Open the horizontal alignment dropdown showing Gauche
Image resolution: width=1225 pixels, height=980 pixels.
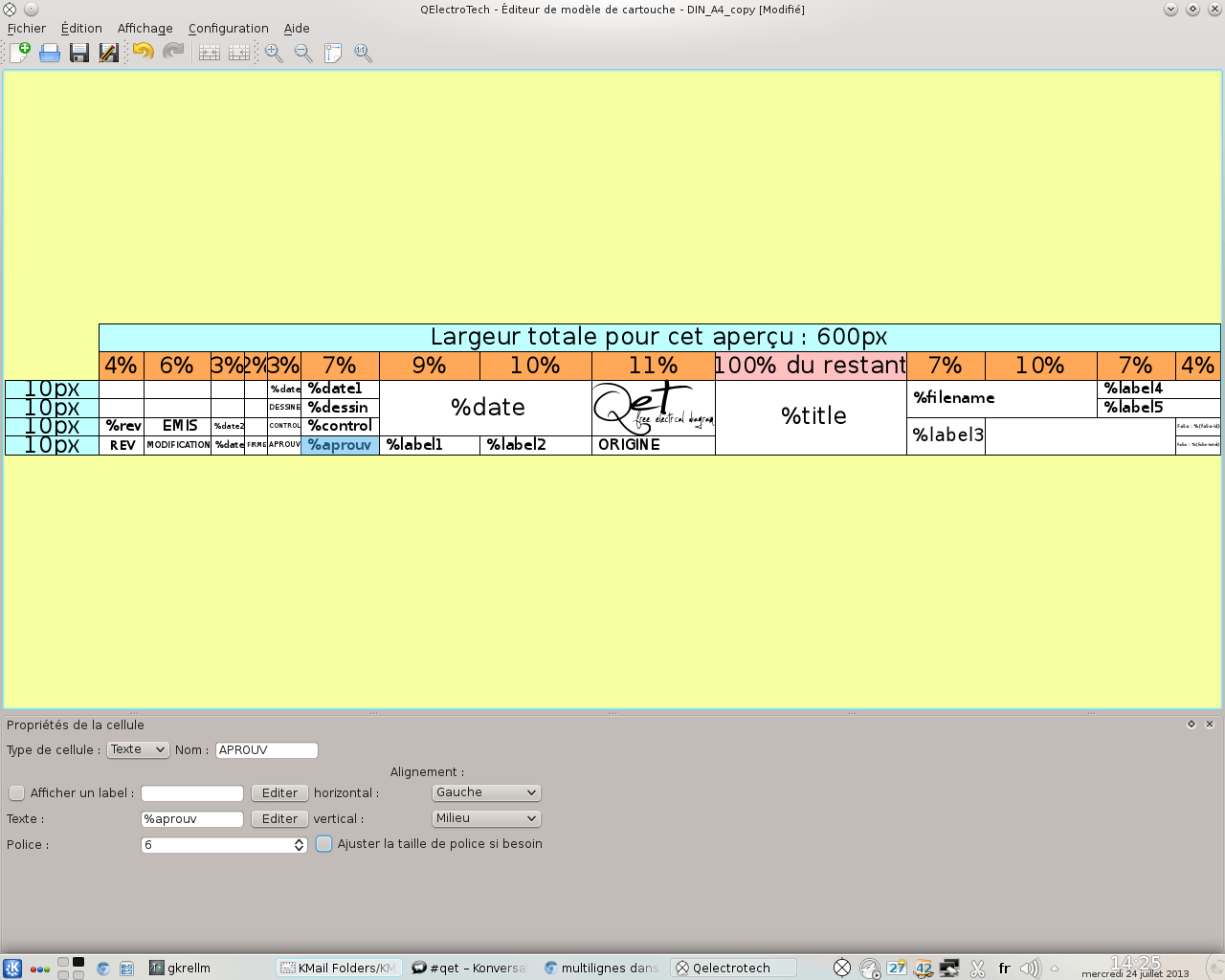tap(486, 792)
